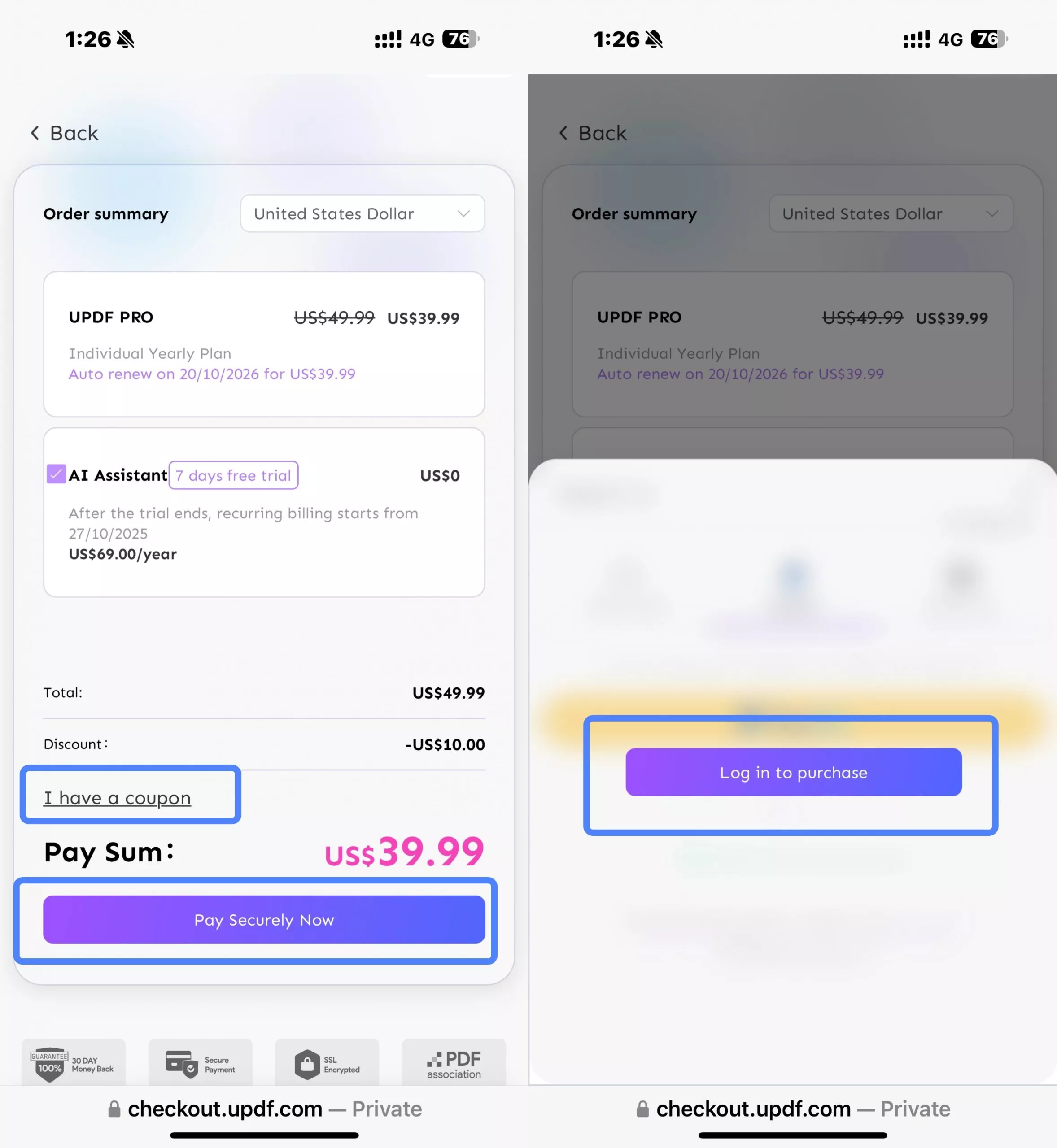Open the United States Dollar currency dropdown
The image size is (1057, 1148).
tap(363, 213)
